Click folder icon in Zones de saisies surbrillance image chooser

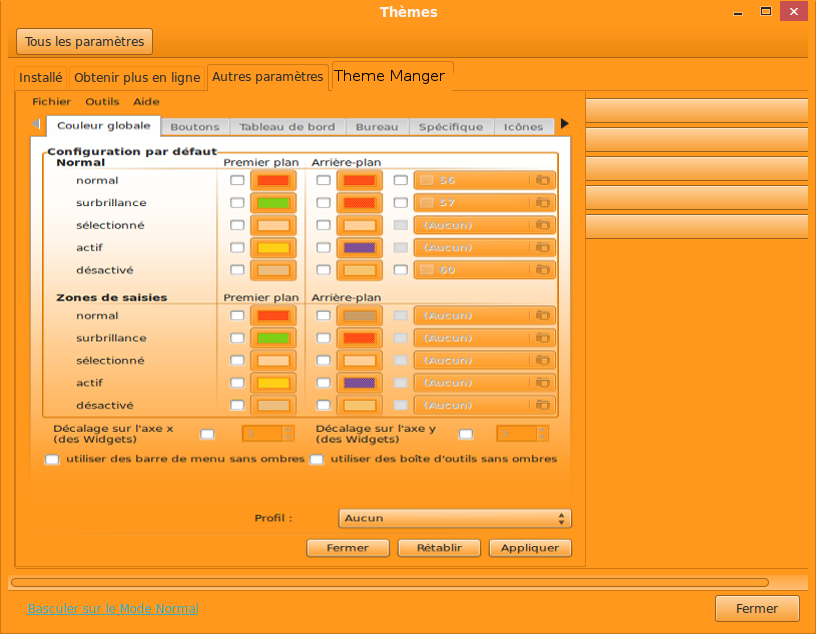coord(542,338)
